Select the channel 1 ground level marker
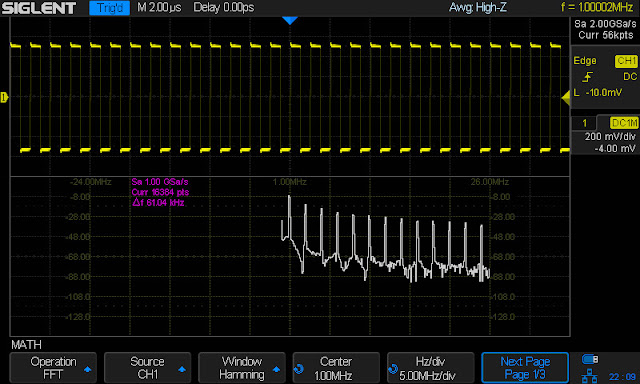This screenshot has width=640, height=384. coord(4,97)
